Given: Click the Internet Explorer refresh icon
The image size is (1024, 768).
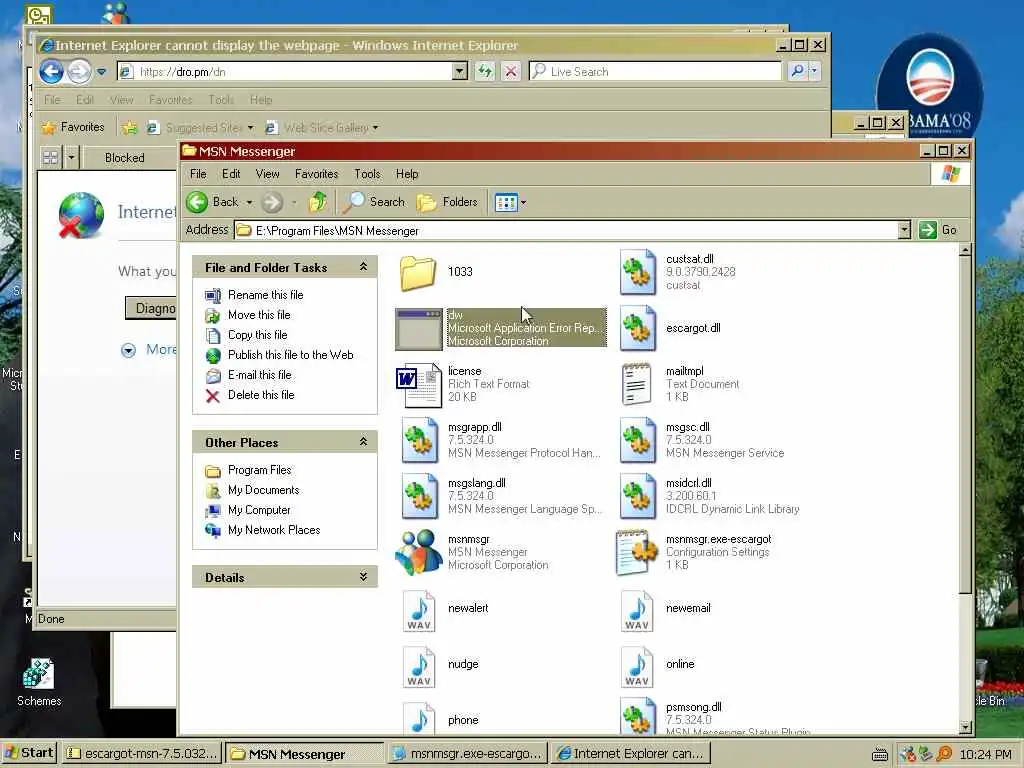Looking at the screenshot, I should [485, 71].
